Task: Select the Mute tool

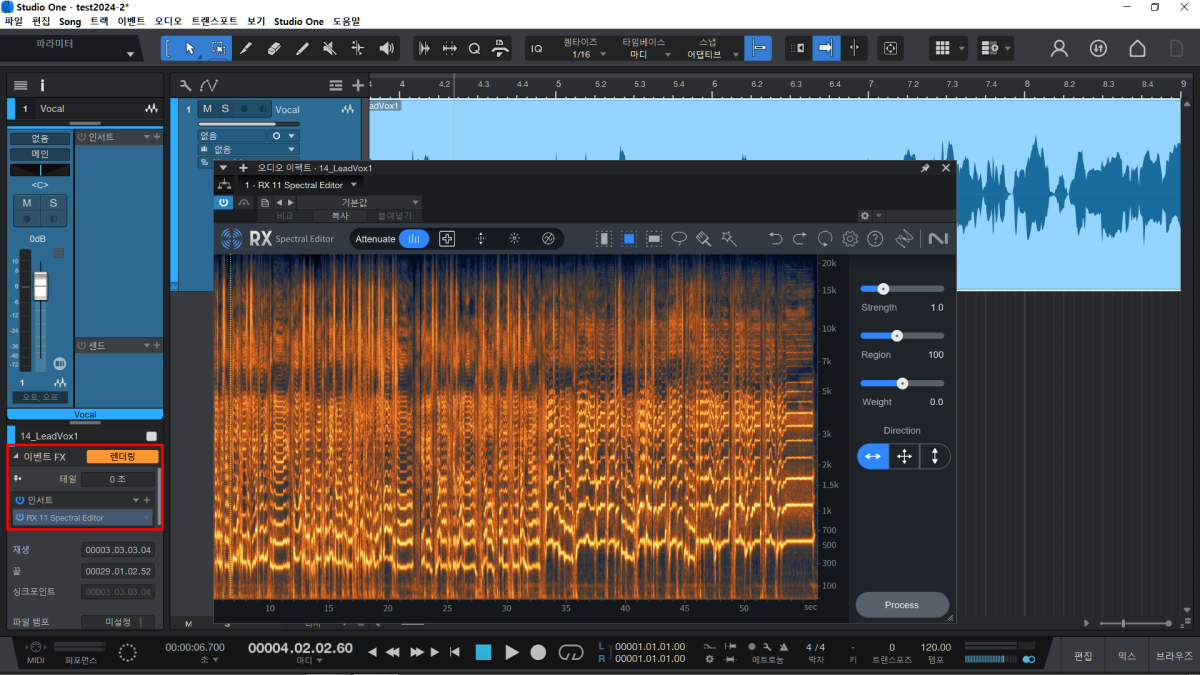Action: click(x=330, y=48)
